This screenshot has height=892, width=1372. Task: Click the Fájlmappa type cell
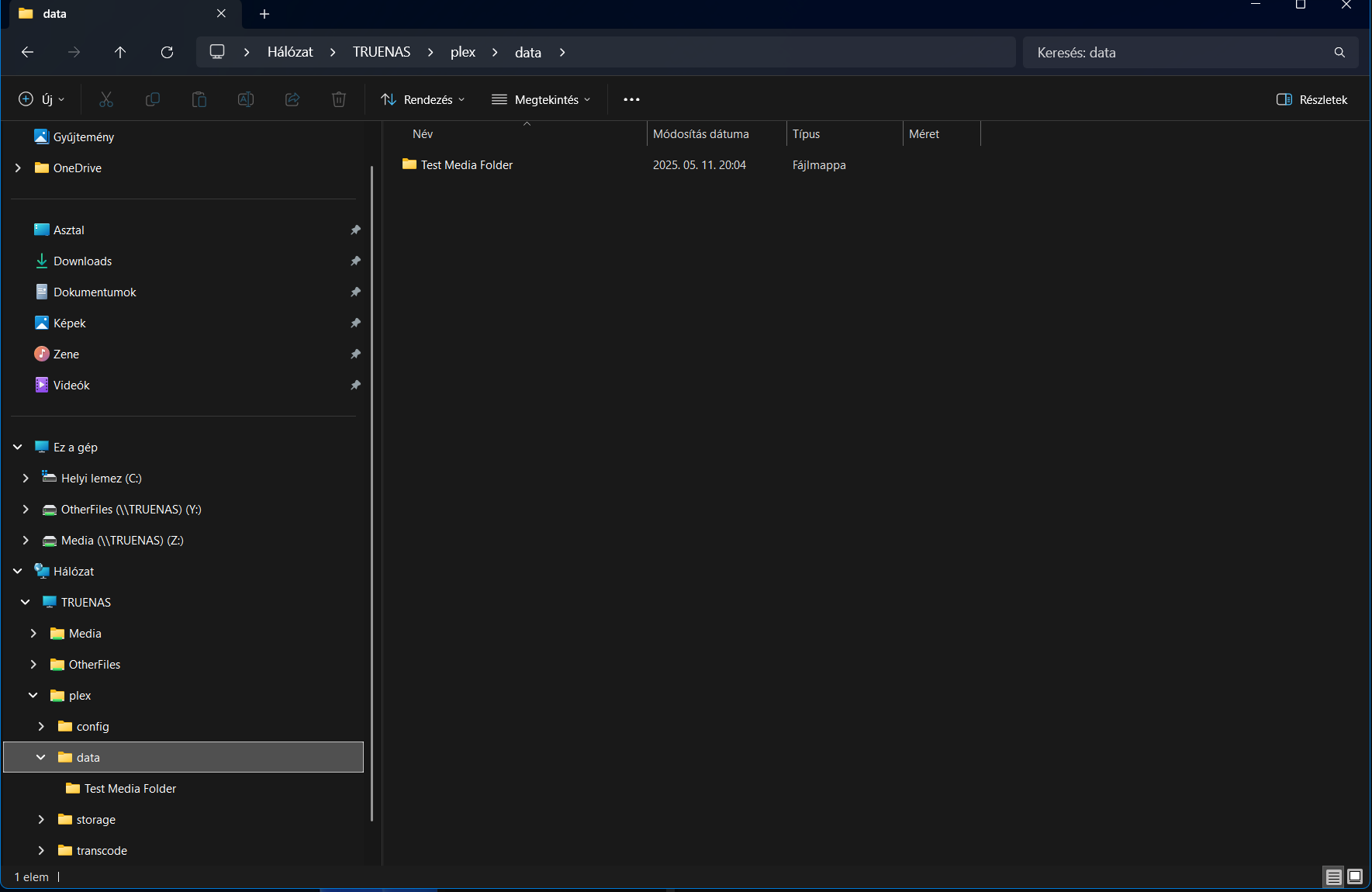(819, 164)
